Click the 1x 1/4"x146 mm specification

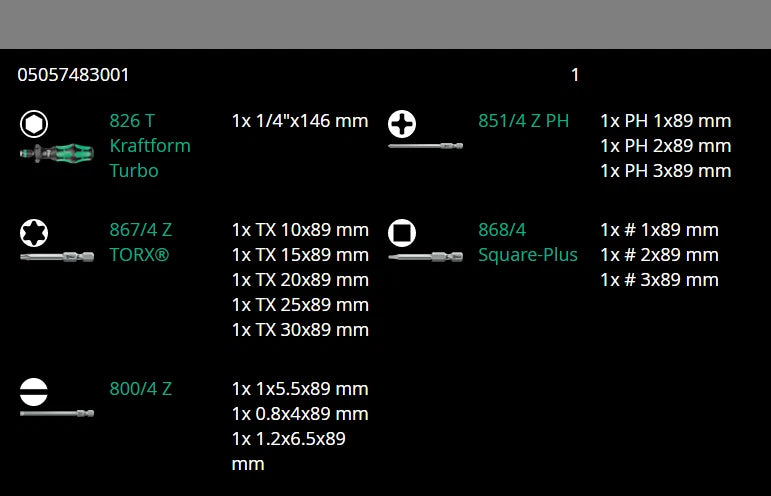coord(300,121)
